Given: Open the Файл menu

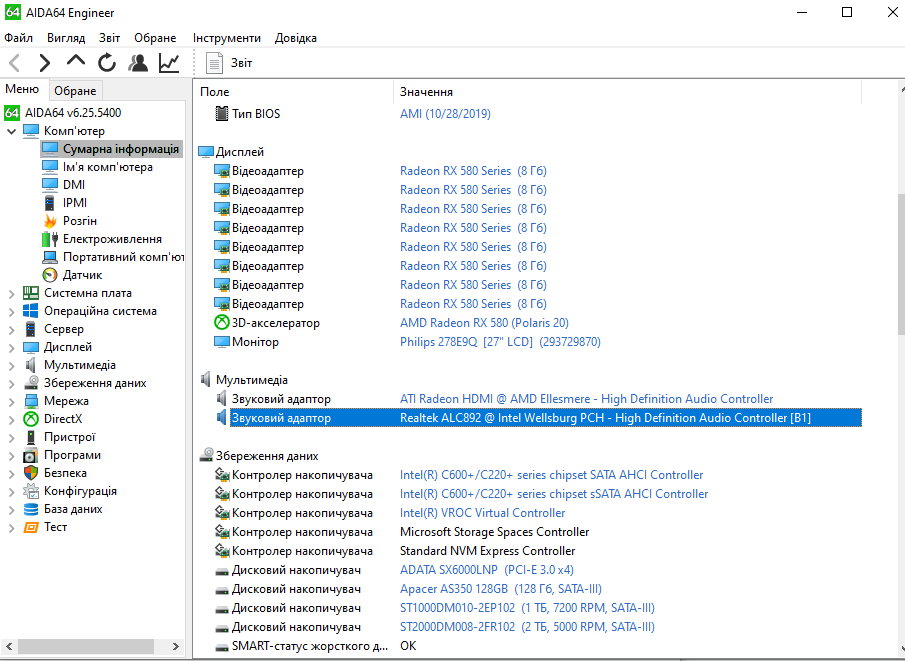Looking at the screenshot, I should tap(18, 38).
